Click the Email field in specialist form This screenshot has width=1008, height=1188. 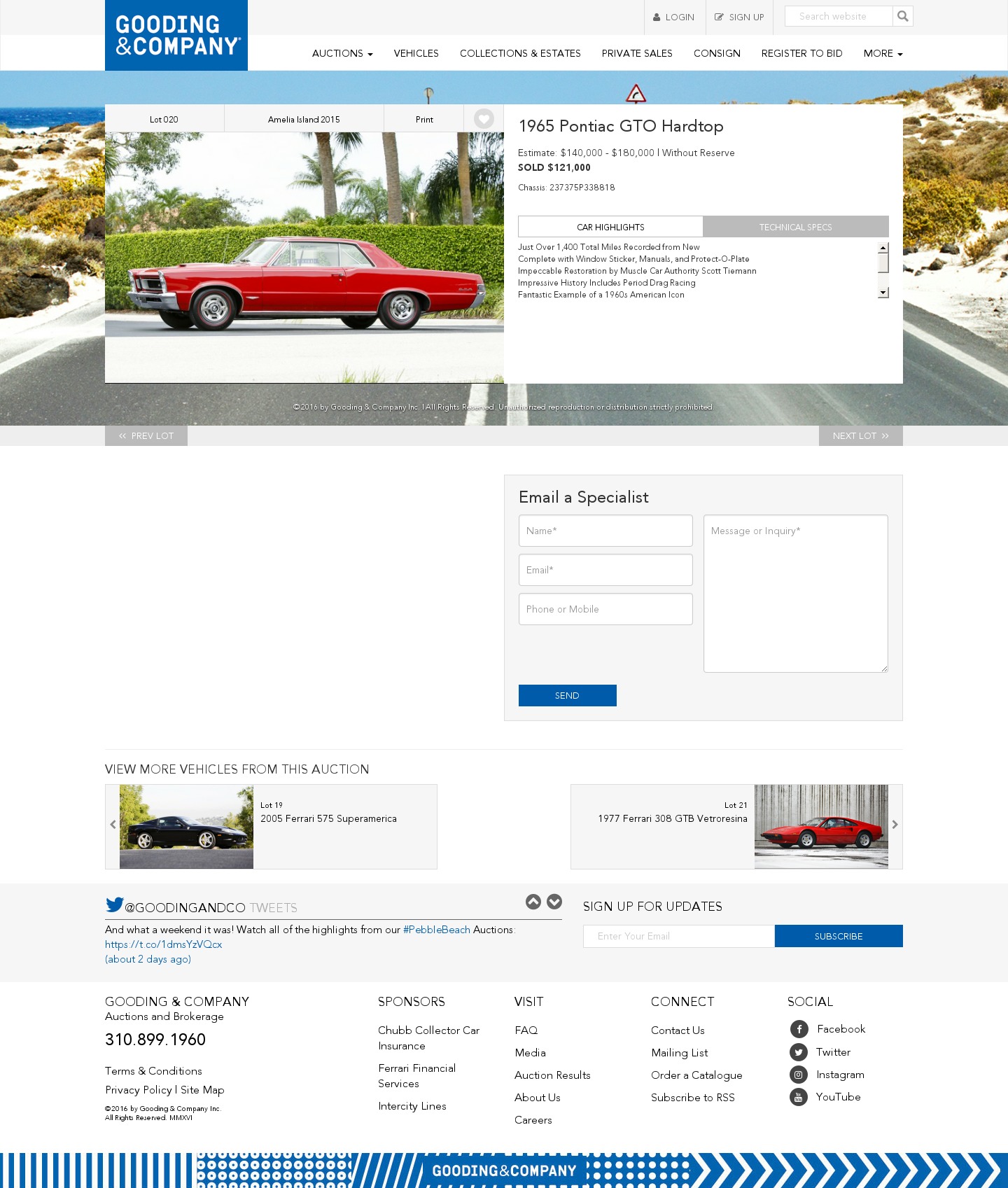coord(605,570)
